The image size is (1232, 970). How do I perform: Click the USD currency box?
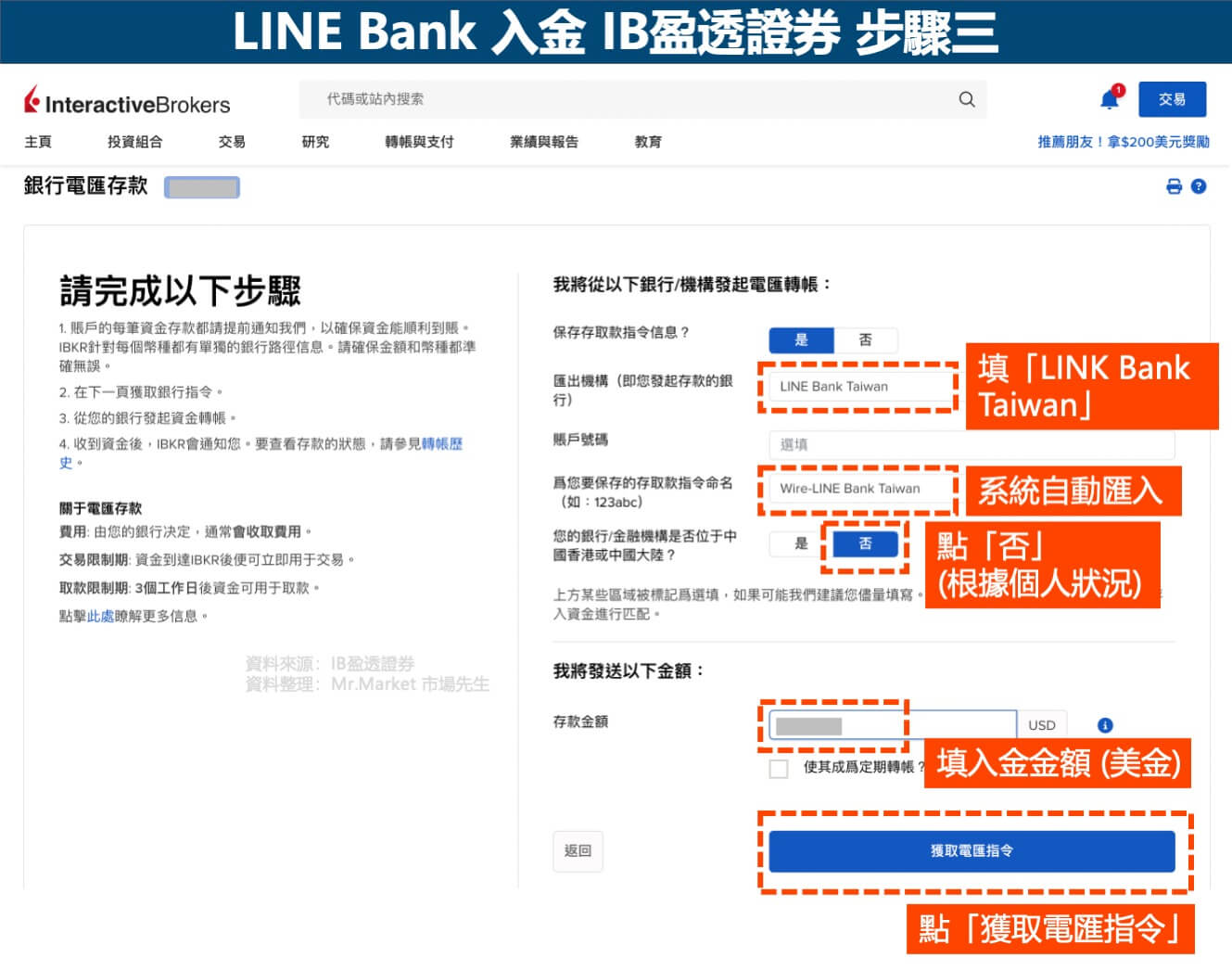[1042, 725]
